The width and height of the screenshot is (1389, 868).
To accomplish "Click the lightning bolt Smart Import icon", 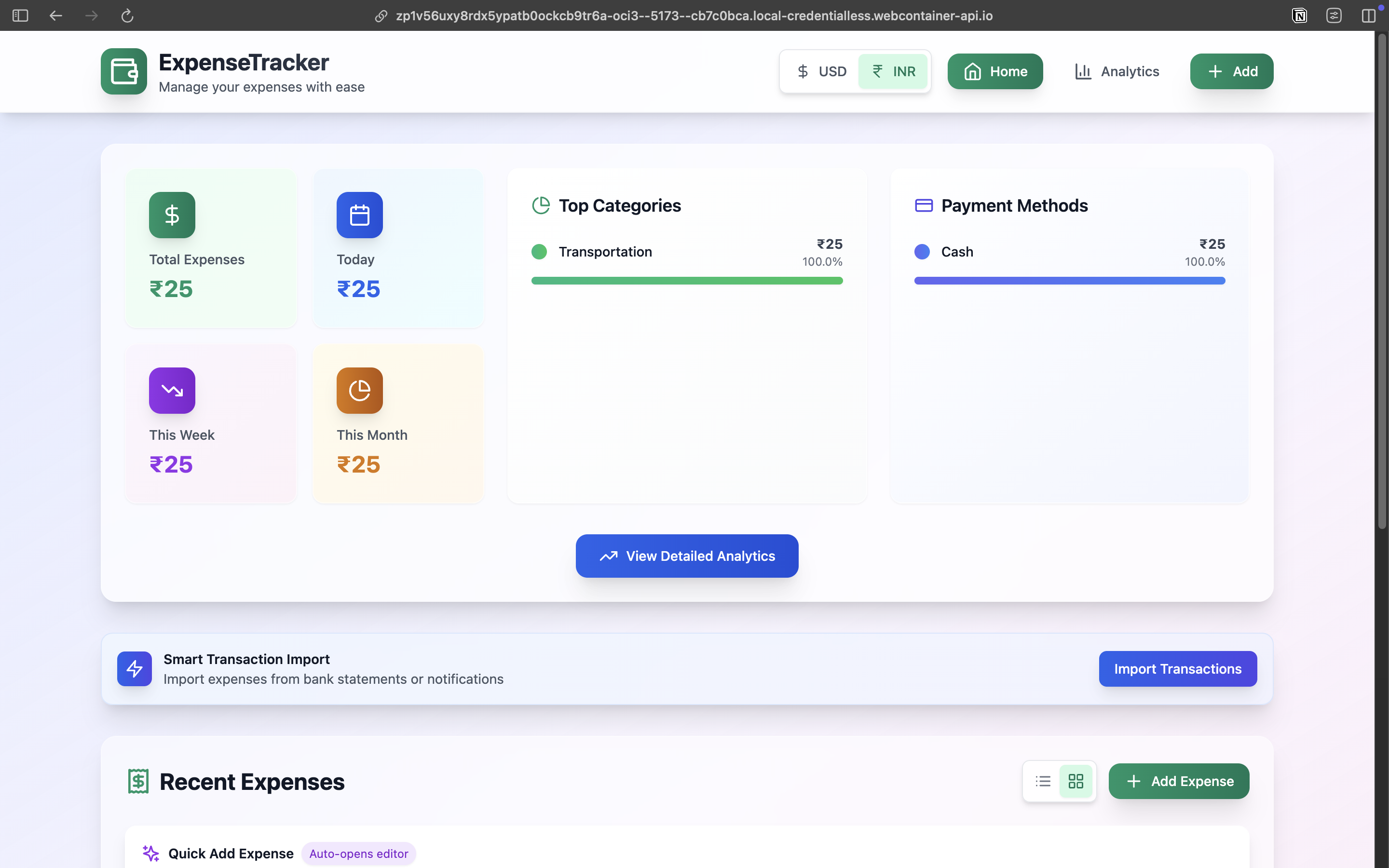I will click(x=134, y=668).
